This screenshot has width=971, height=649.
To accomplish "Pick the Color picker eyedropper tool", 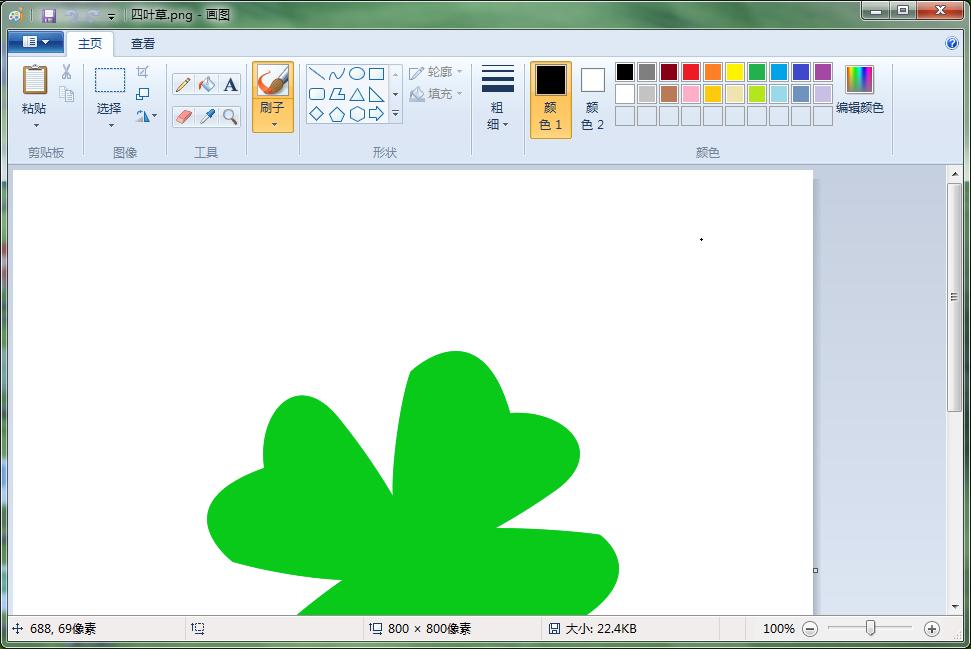I will (207, 117).
